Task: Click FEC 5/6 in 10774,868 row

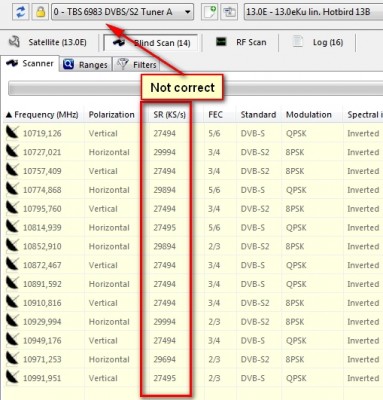Action: pos(214,190)
